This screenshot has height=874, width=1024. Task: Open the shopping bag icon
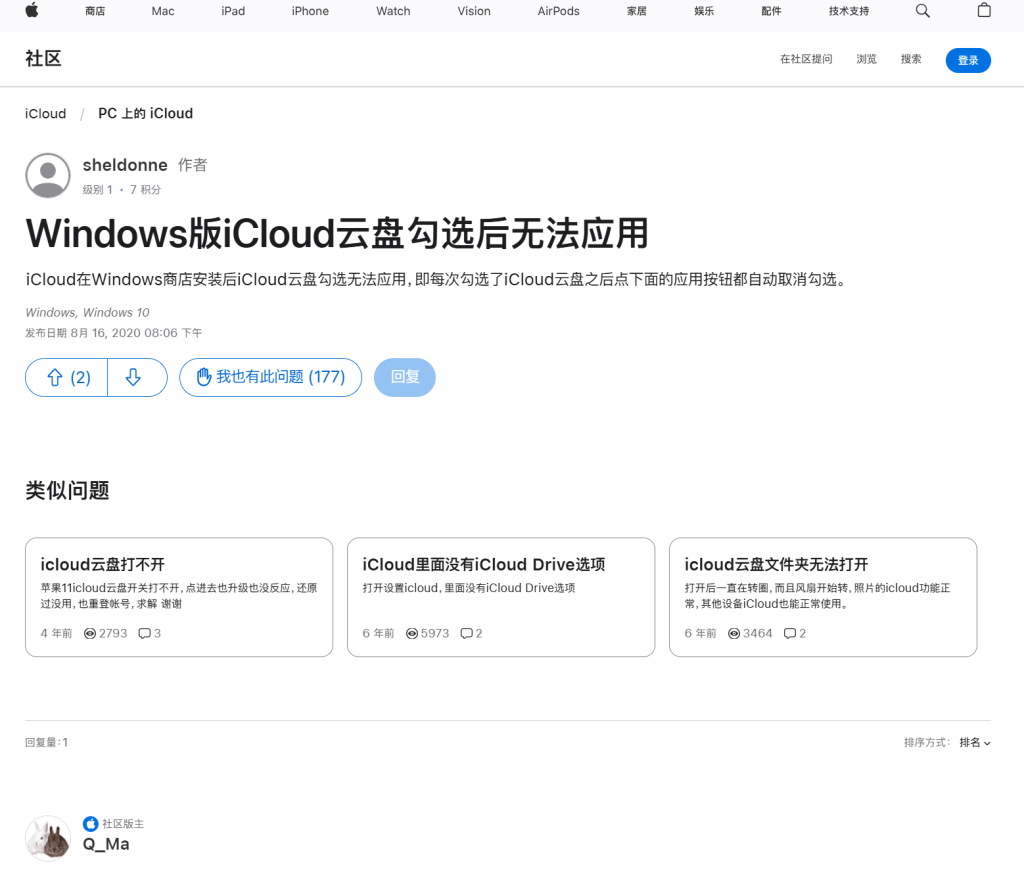point(984,11)
